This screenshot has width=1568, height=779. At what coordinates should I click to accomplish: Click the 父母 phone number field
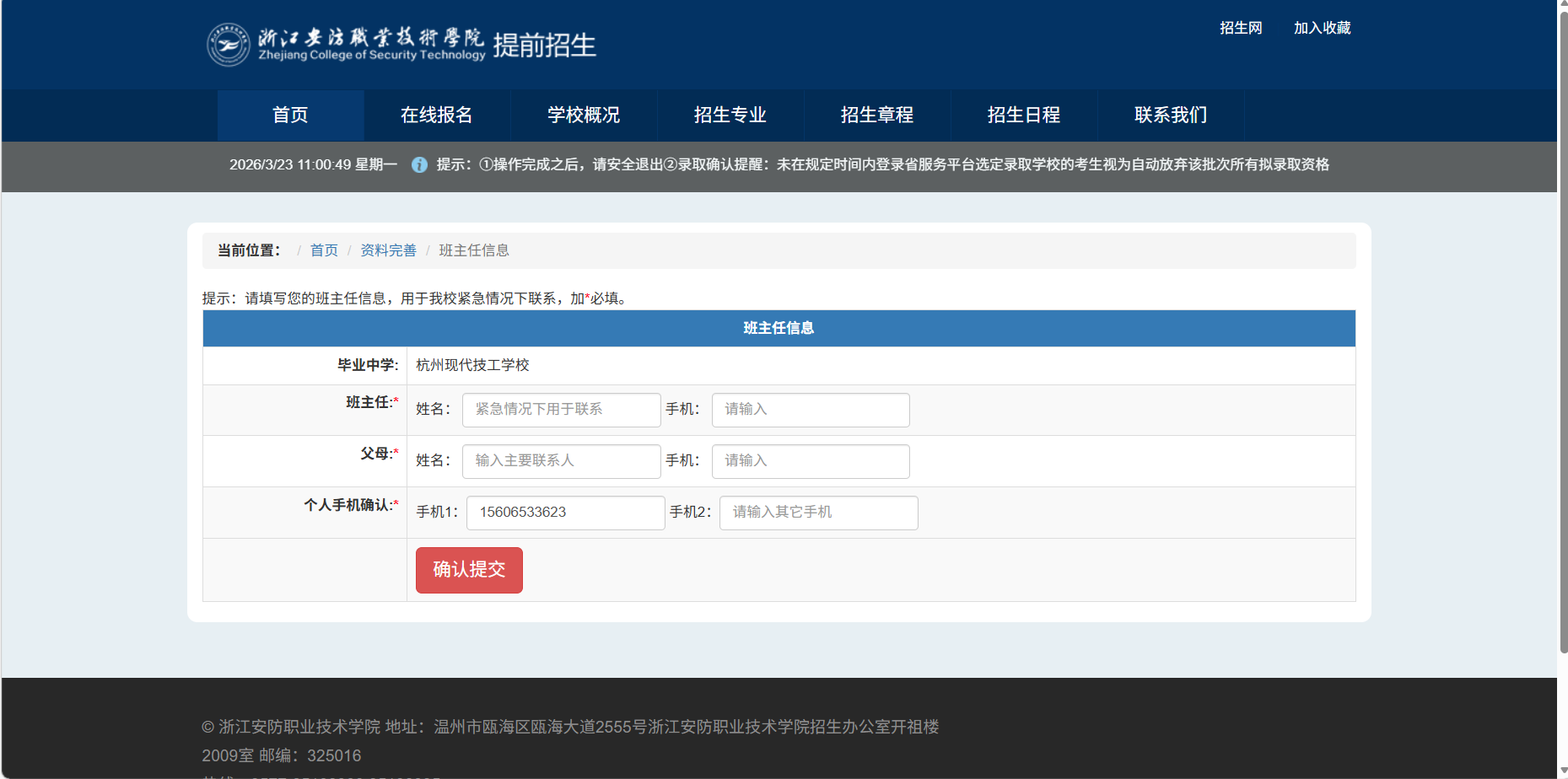coord(810,461)
